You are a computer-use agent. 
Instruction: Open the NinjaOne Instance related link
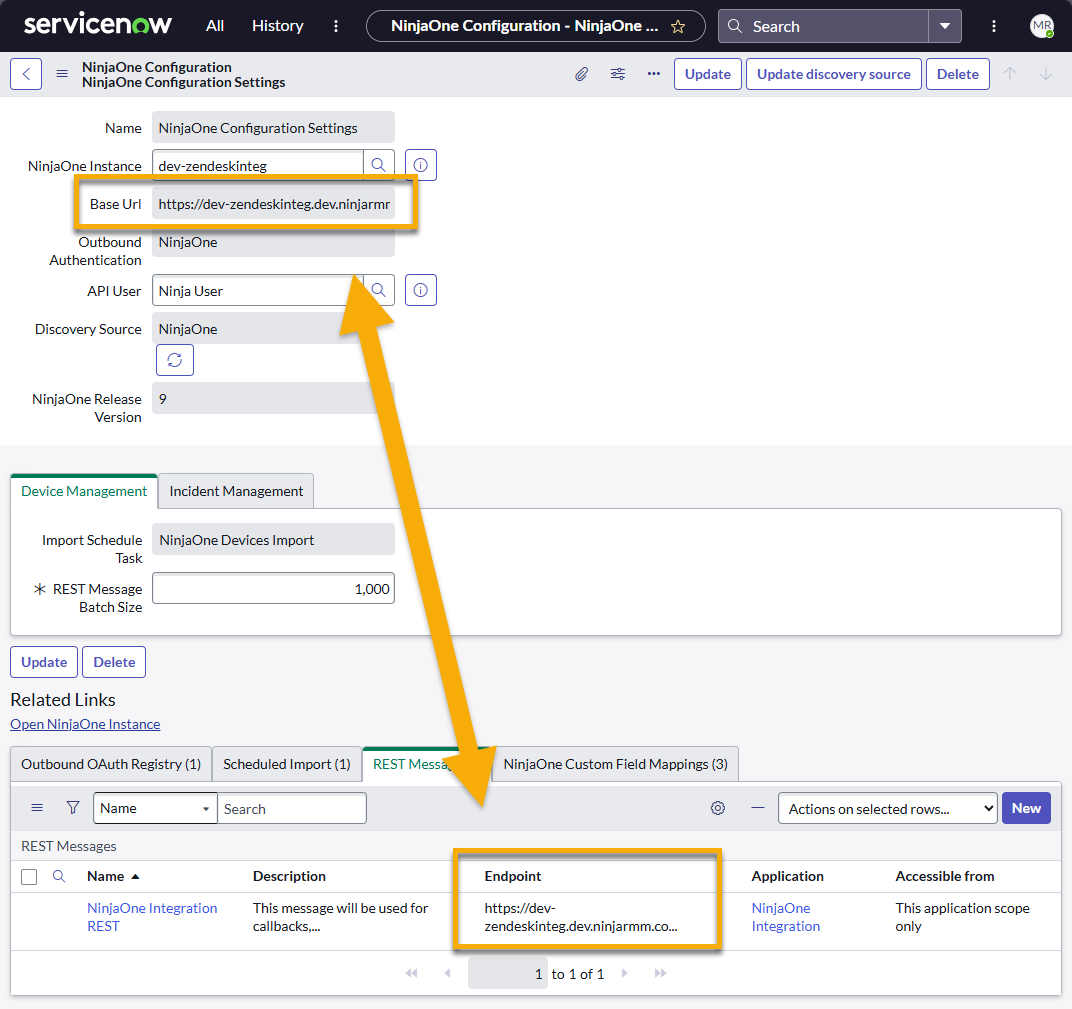(85, 723)
